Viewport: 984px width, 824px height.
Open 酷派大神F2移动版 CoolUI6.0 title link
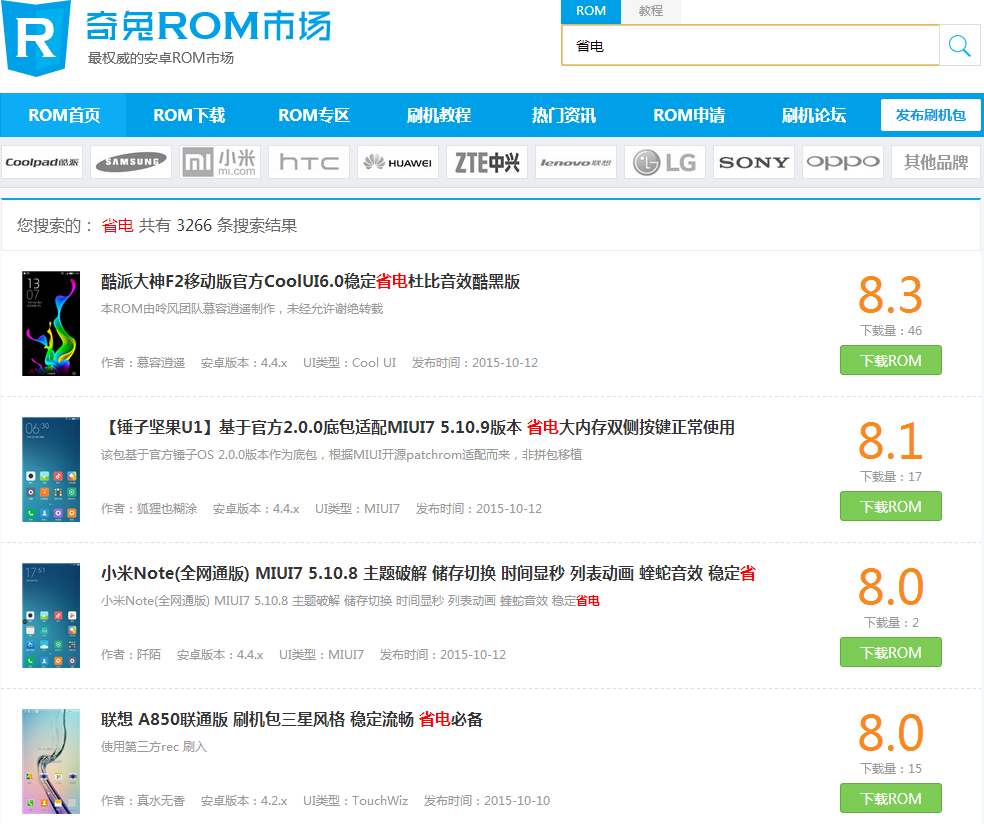[311, 281]
